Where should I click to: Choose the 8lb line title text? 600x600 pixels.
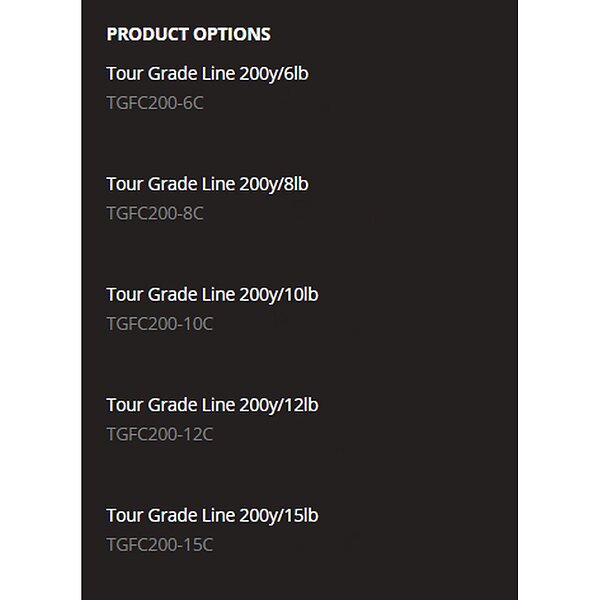pyautogui.click(x=207, y=184)
